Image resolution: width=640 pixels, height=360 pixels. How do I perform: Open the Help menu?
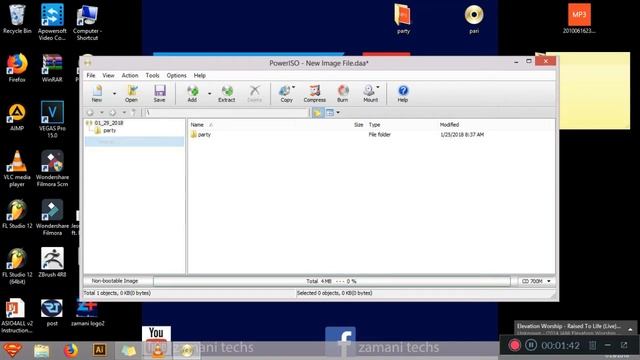click(200, 76)
